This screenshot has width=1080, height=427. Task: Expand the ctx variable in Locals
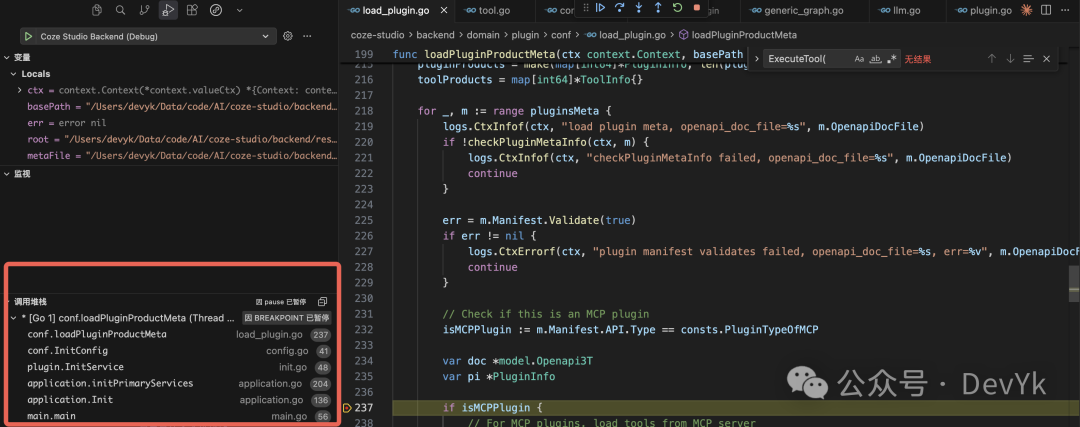click(20, 90)
